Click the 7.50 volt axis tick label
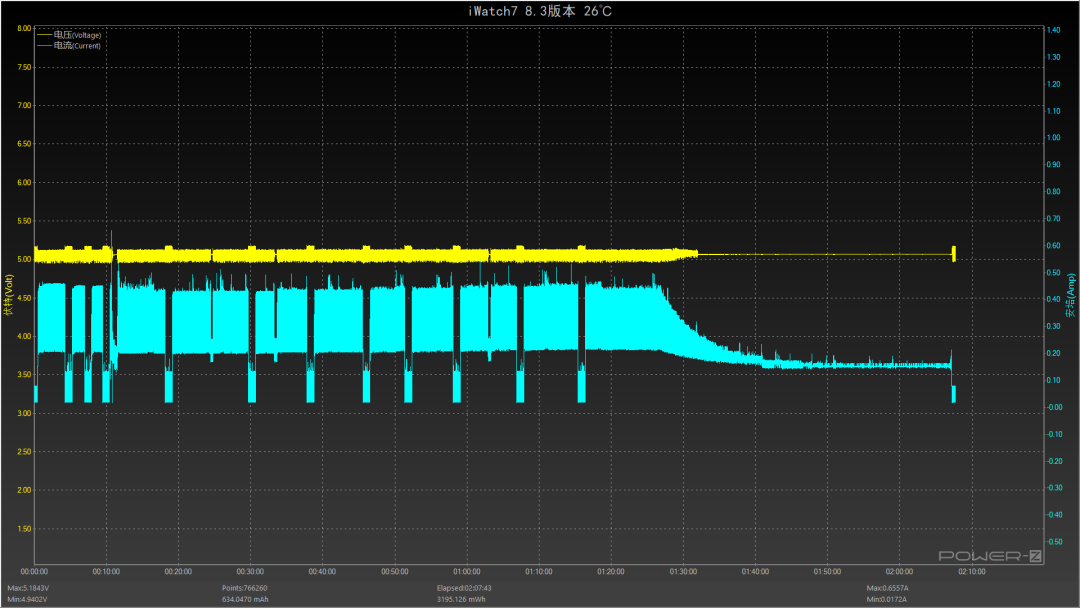 point(24,67)
